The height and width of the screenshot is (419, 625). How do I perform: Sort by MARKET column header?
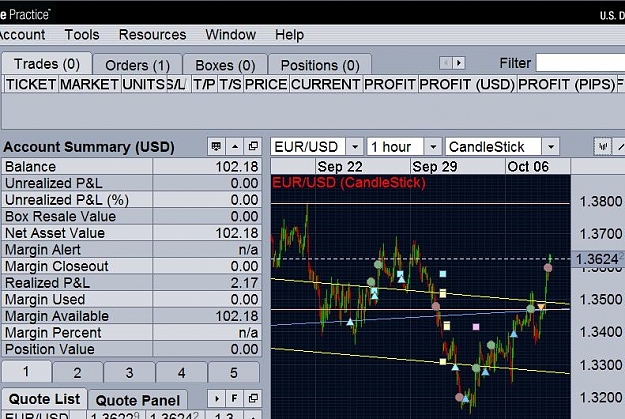pyautogui.click(x=89, y=84)
